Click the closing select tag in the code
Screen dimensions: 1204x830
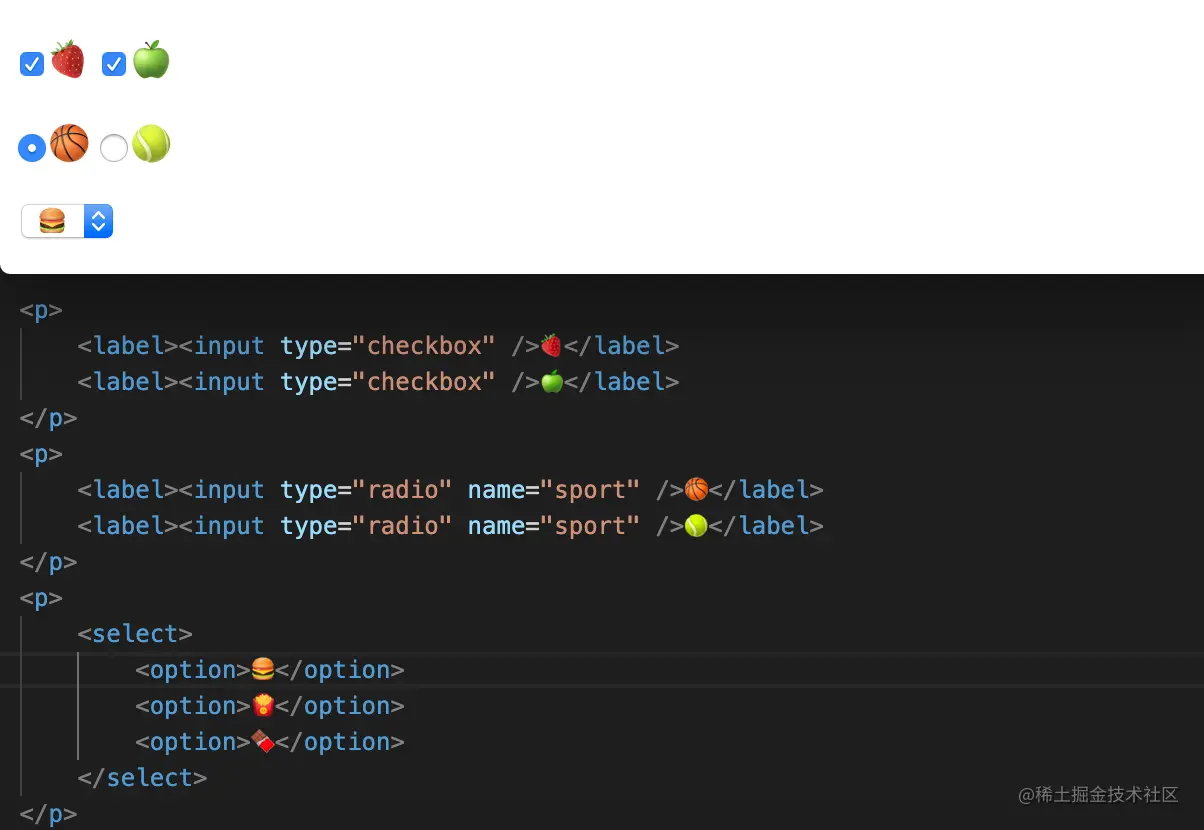(x=142, y=777)
